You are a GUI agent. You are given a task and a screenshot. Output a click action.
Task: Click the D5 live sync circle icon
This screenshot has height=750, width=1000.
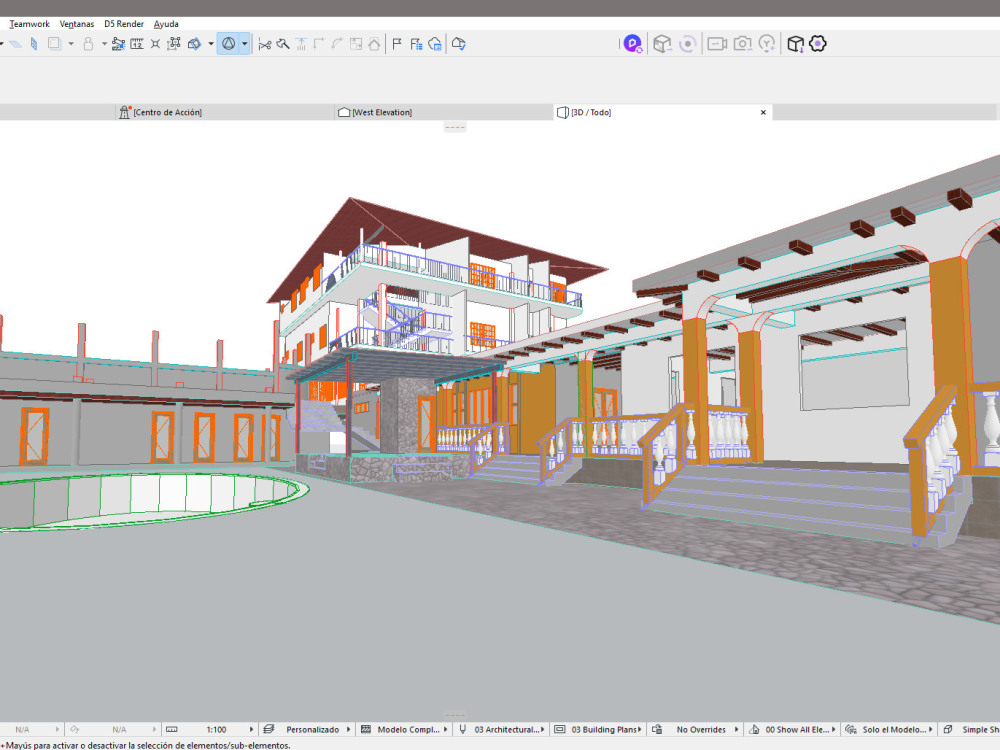tap(688, 44)
